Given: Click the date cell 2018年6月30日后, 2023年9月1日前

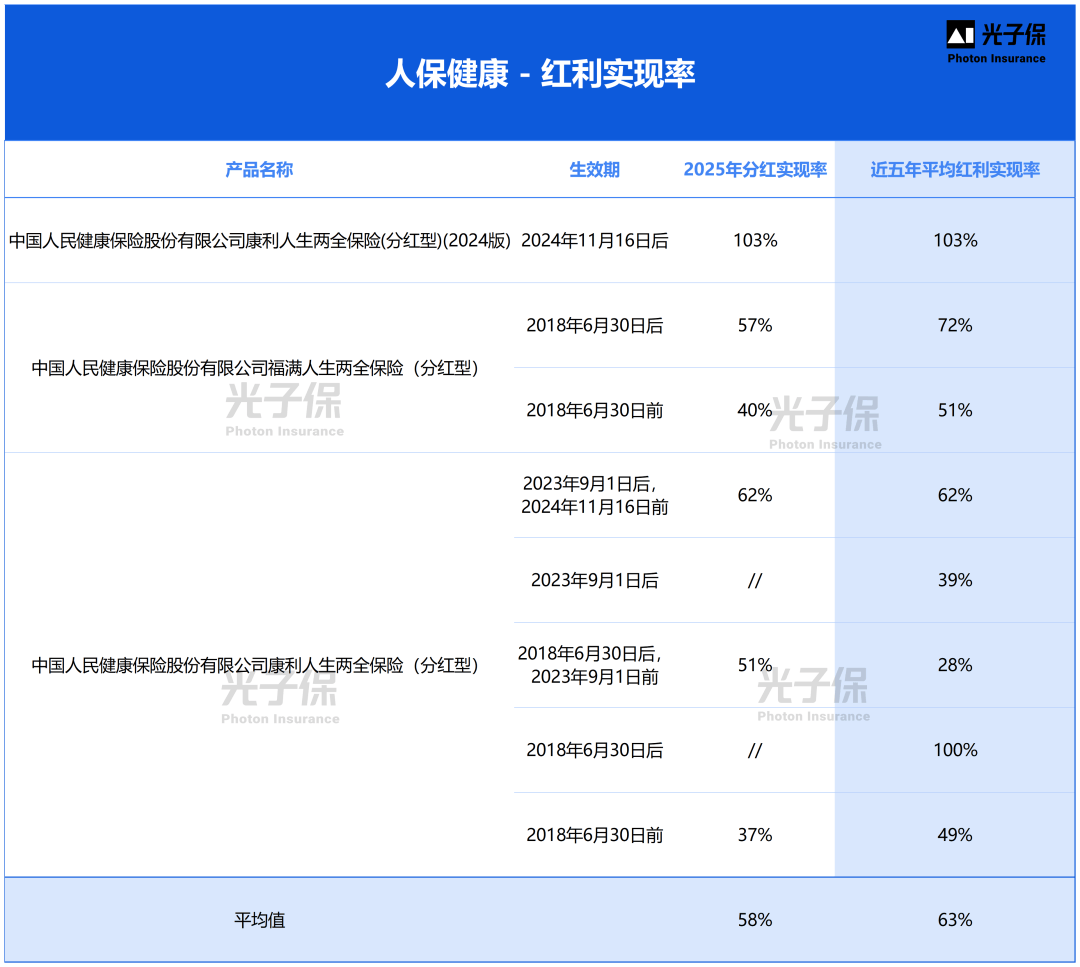Looking at the screenshot, I should 591,665.
